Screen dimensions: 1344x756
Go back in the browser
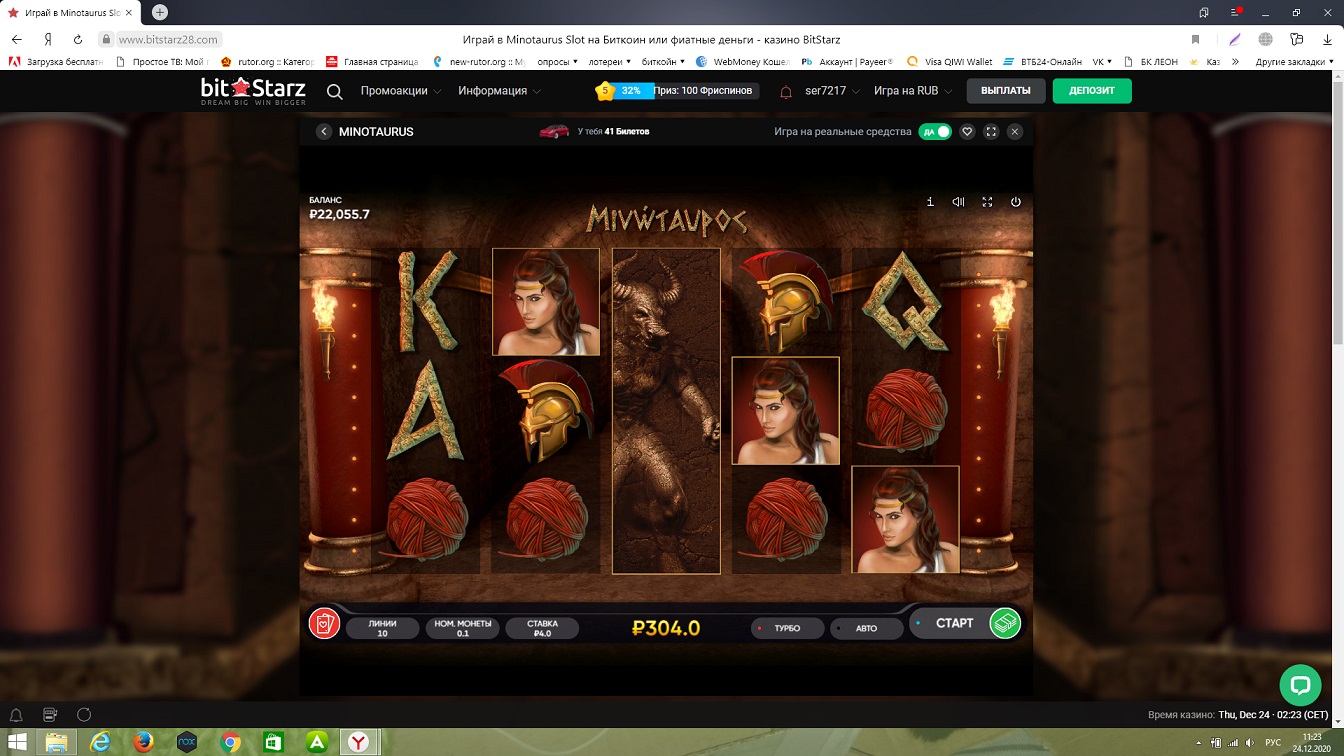tap(16, 40)
